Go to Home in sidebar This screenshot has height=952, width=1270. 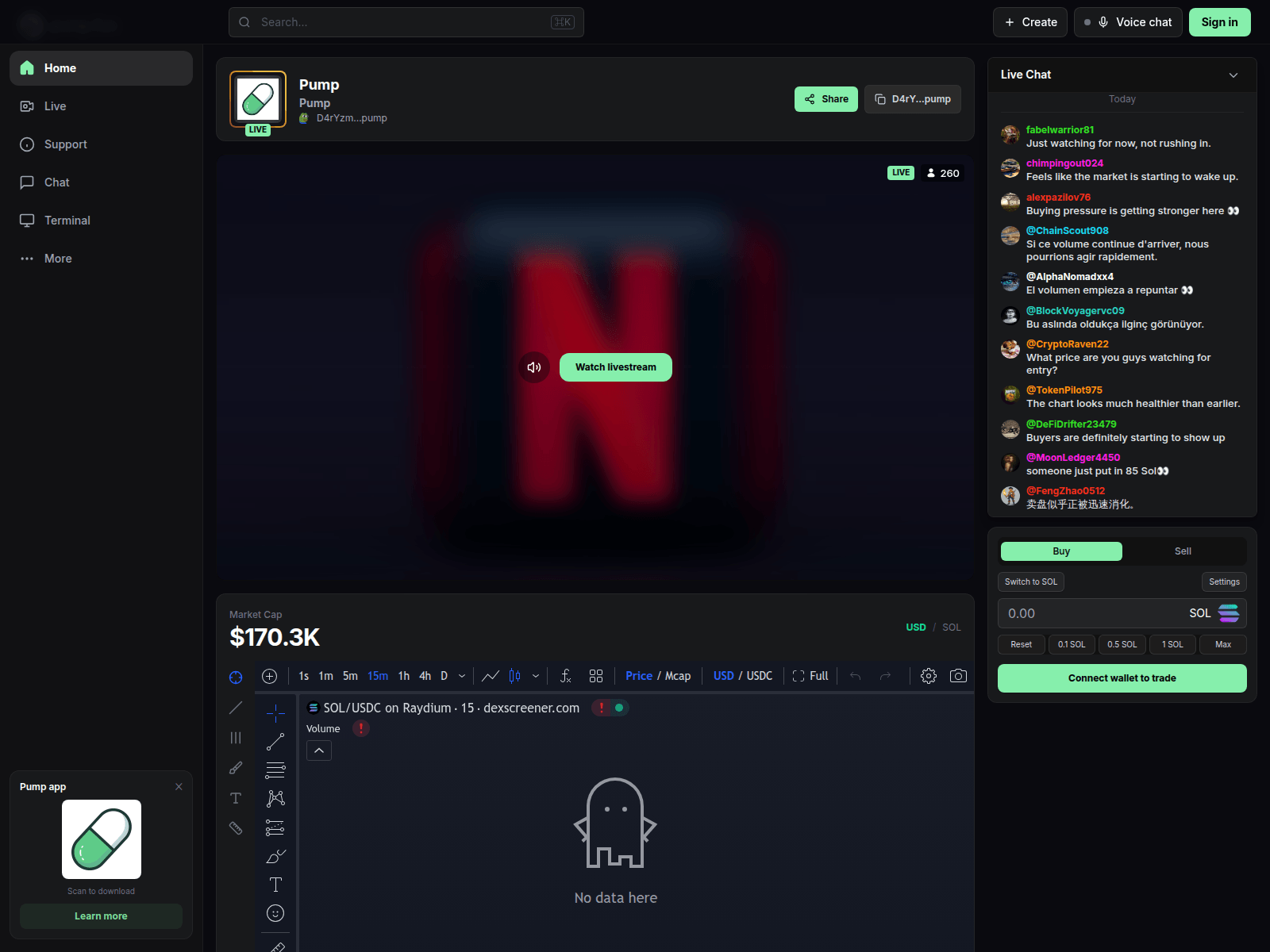tap(101, 68)
